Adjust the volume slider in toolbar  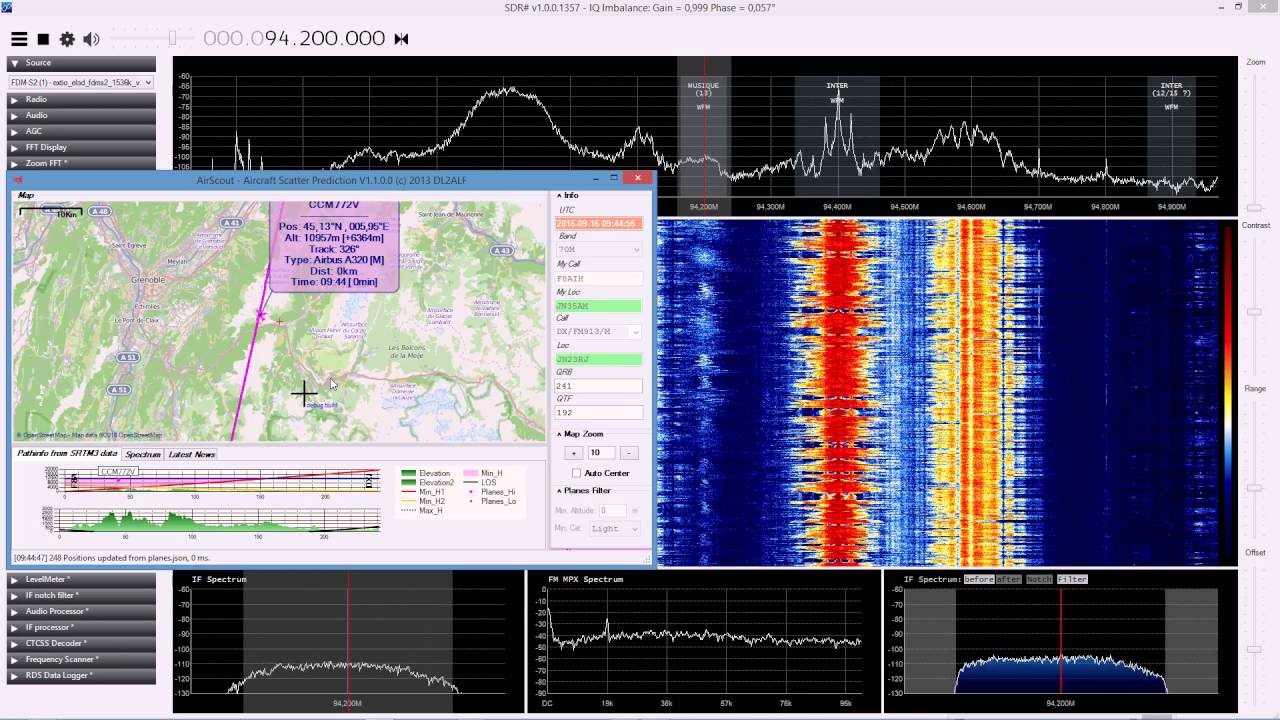(172, 39)
